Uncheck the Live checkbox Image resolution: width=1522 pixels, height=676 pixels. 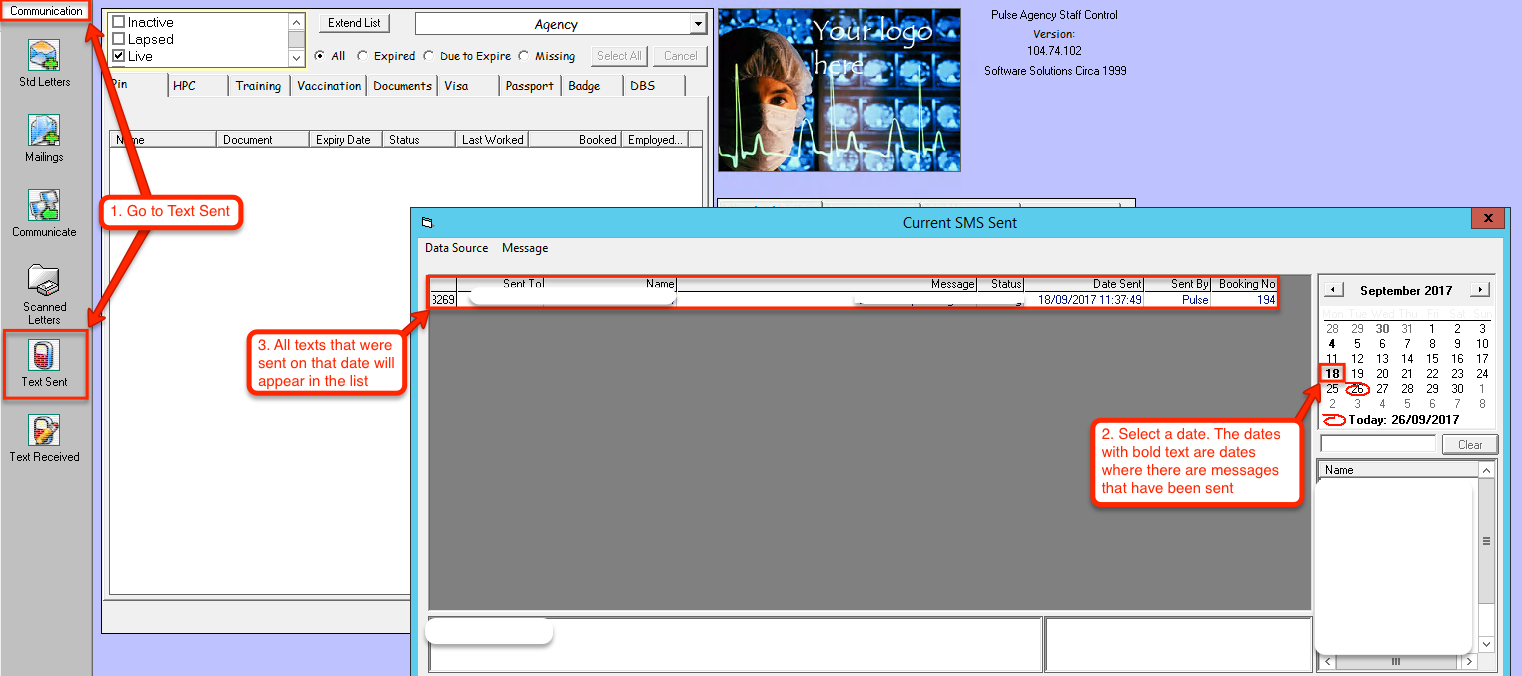[119, 56]
